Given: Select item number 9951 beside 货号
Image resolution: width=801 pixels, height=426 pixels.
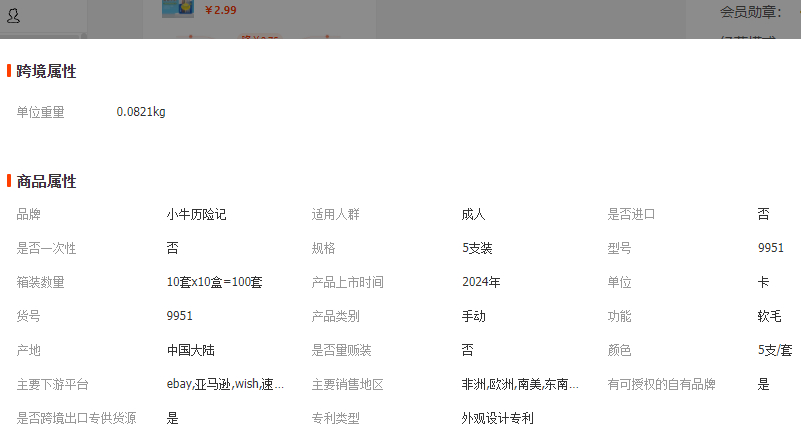Looking at the screenshot, I should 180,316.
